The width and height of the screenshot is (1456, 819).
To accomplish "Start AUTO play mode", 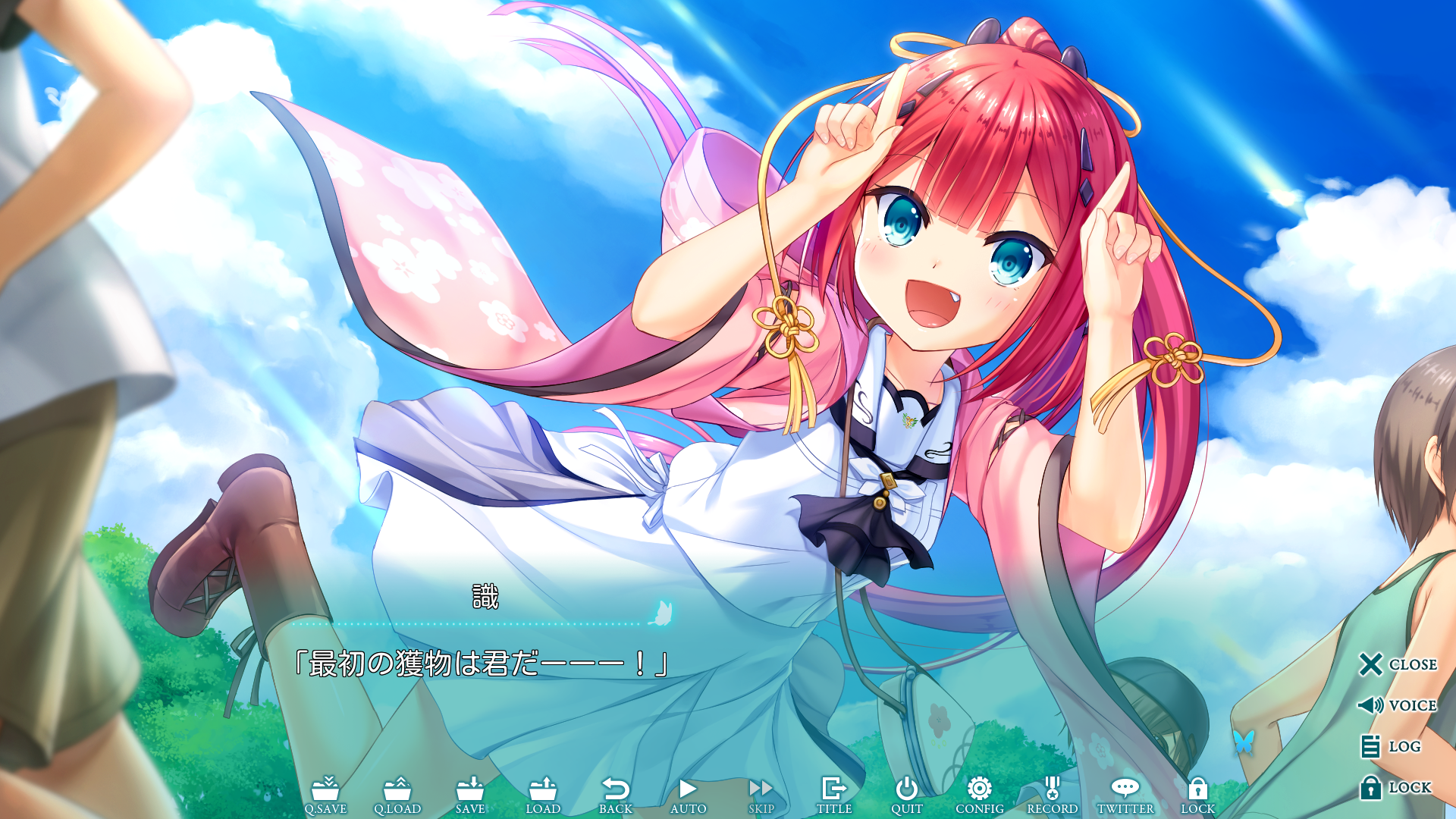I will (x=689, y=795).
